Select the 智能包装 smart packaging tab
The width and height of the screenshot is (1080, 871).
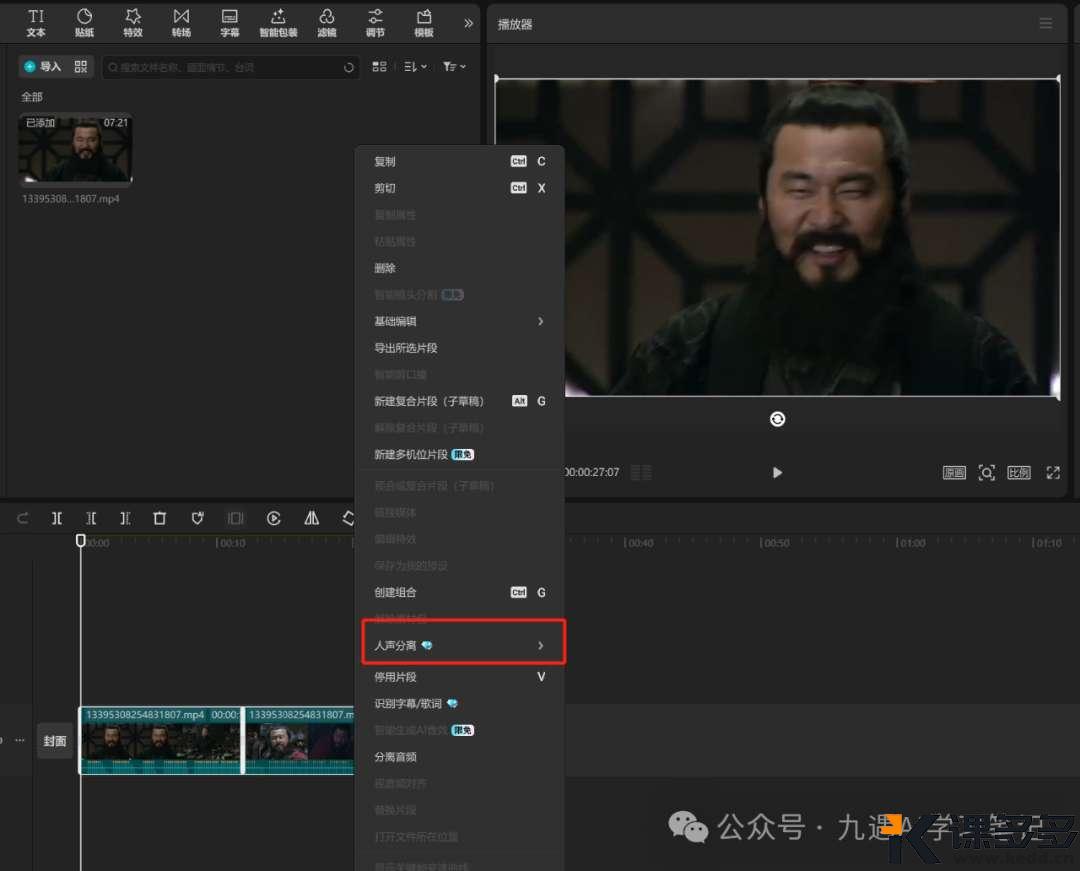(278, 23)
